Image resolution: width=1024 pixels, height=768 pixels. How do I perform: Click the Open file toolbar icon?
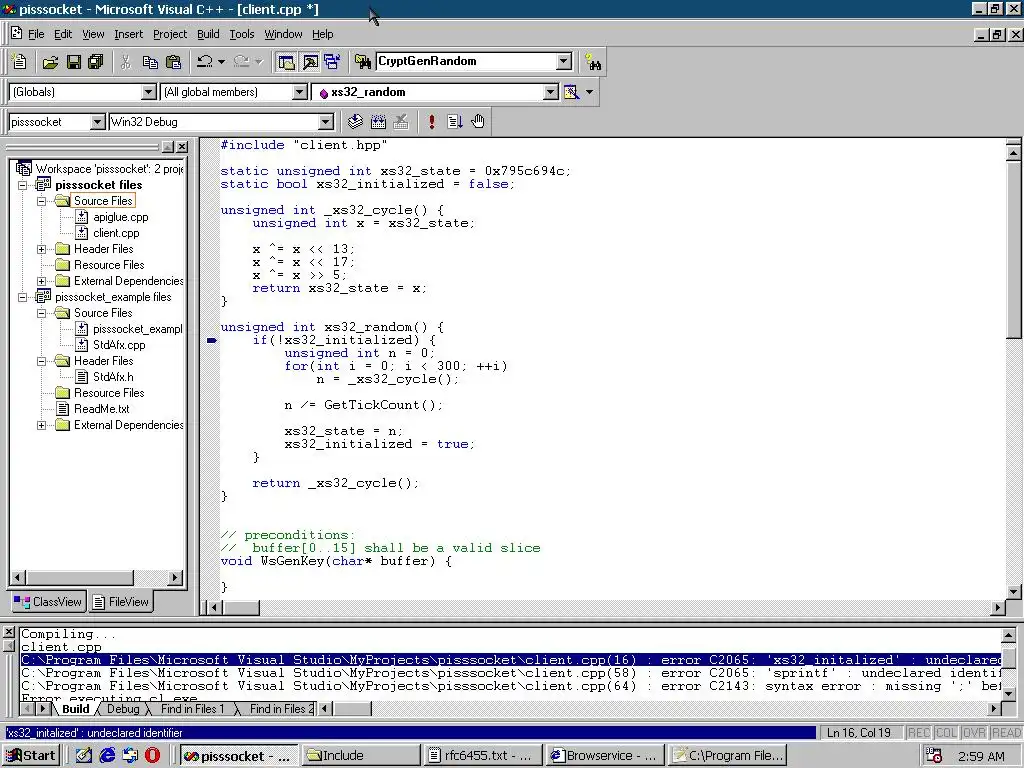[x=50, y=62]
